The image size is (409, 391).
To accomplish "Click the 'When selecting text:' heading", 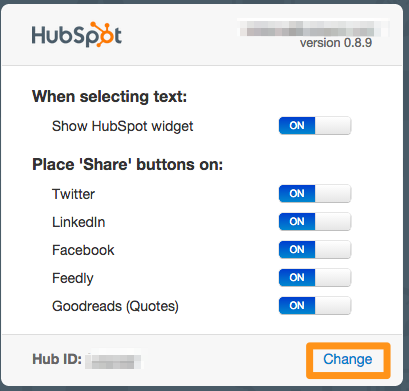I will (110, 97).
